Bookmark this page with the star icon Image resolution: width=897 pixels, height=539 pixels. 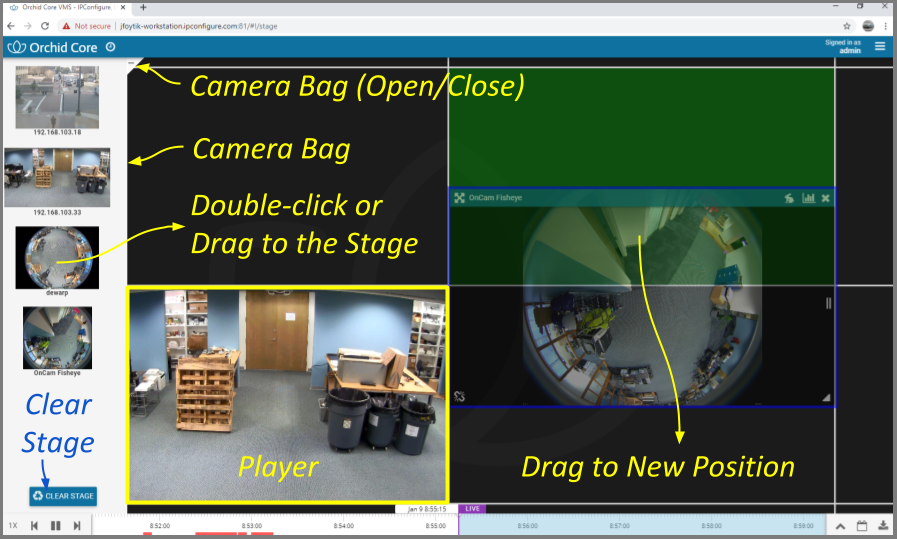(x=847, y=26)
